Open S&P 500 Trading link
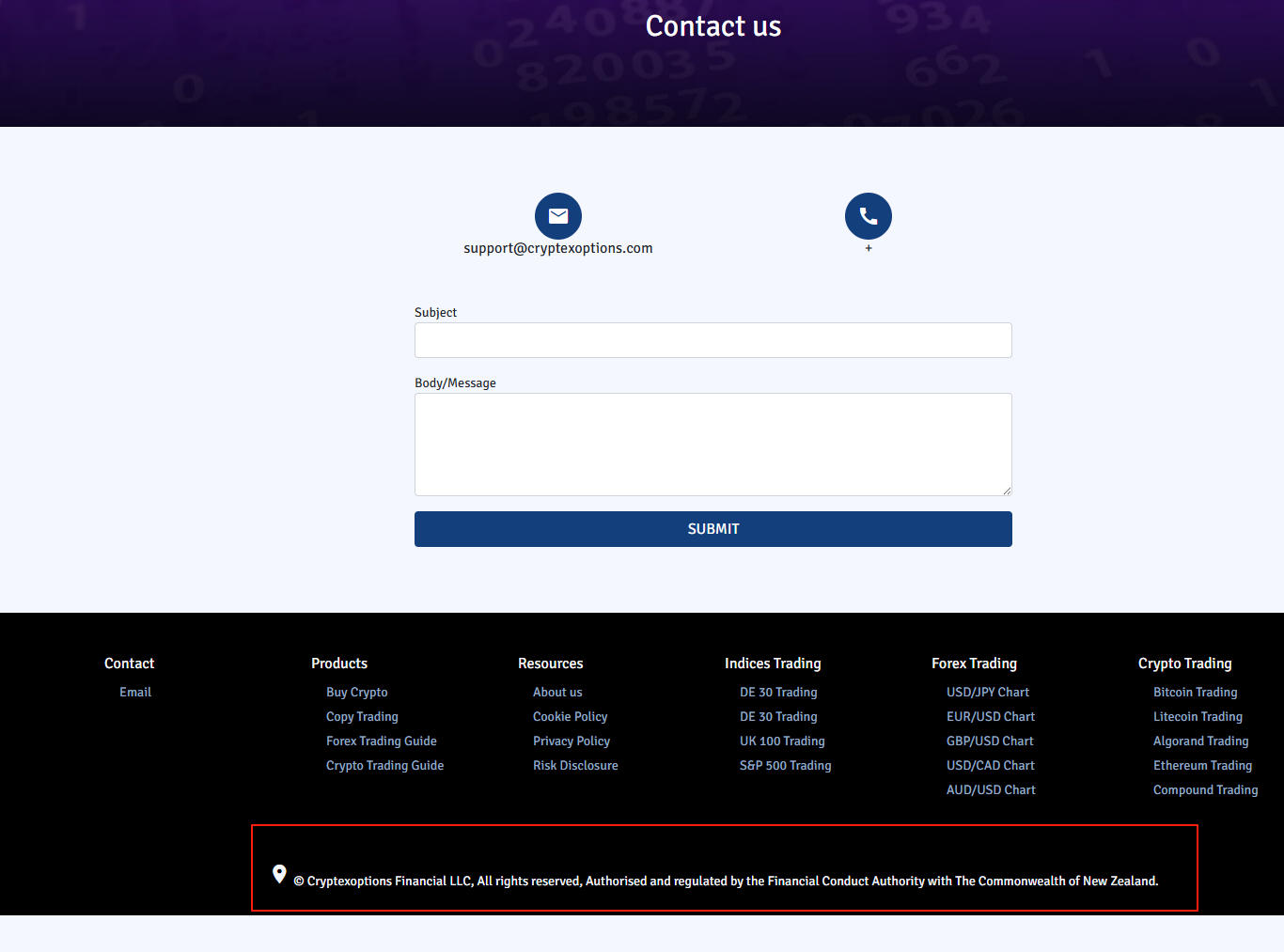1284x952 pixels. [x=785, y=766]
